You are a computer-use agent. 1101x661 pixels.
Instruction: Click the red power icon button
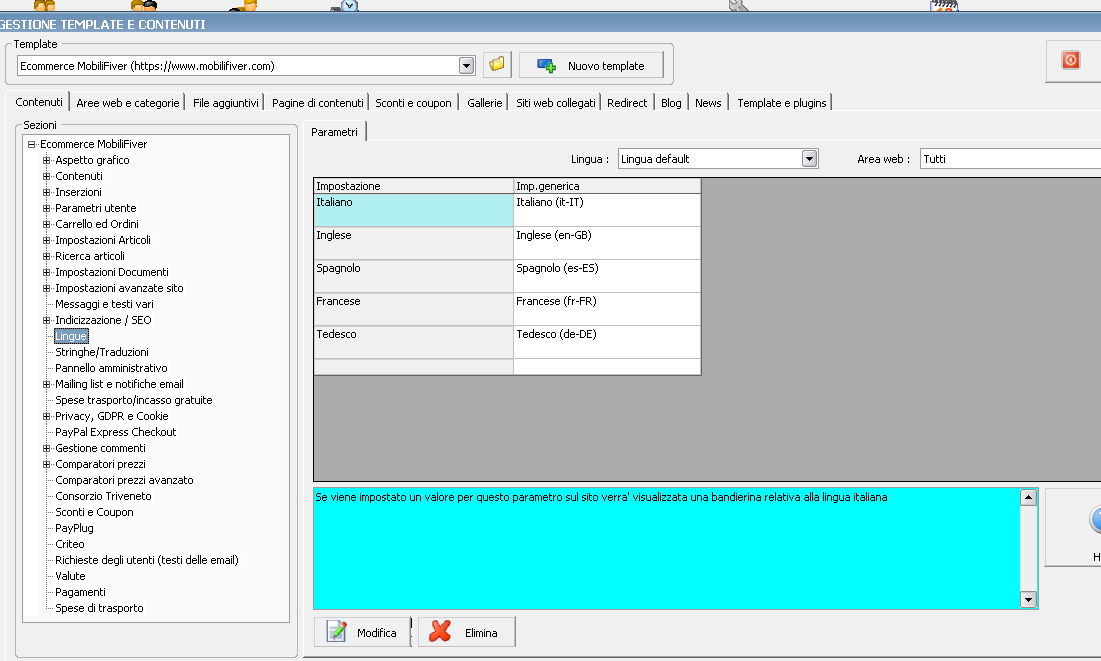coord(1070,60)
